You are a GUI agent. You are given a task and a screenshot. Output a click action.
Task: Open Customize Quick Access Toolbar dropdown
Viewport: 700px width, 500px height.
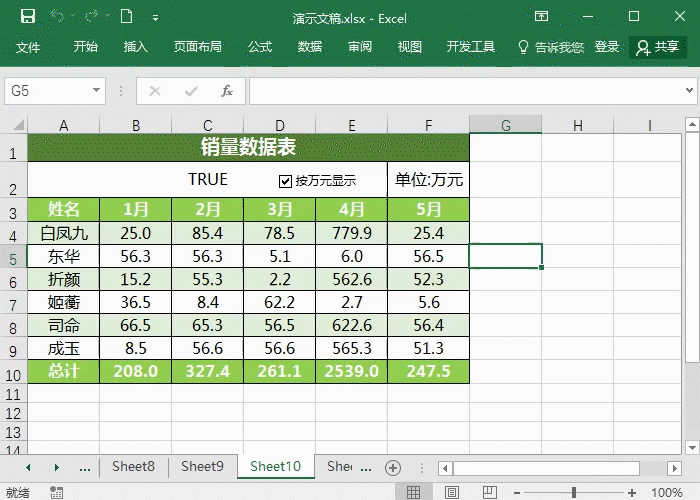pos(155,18)
